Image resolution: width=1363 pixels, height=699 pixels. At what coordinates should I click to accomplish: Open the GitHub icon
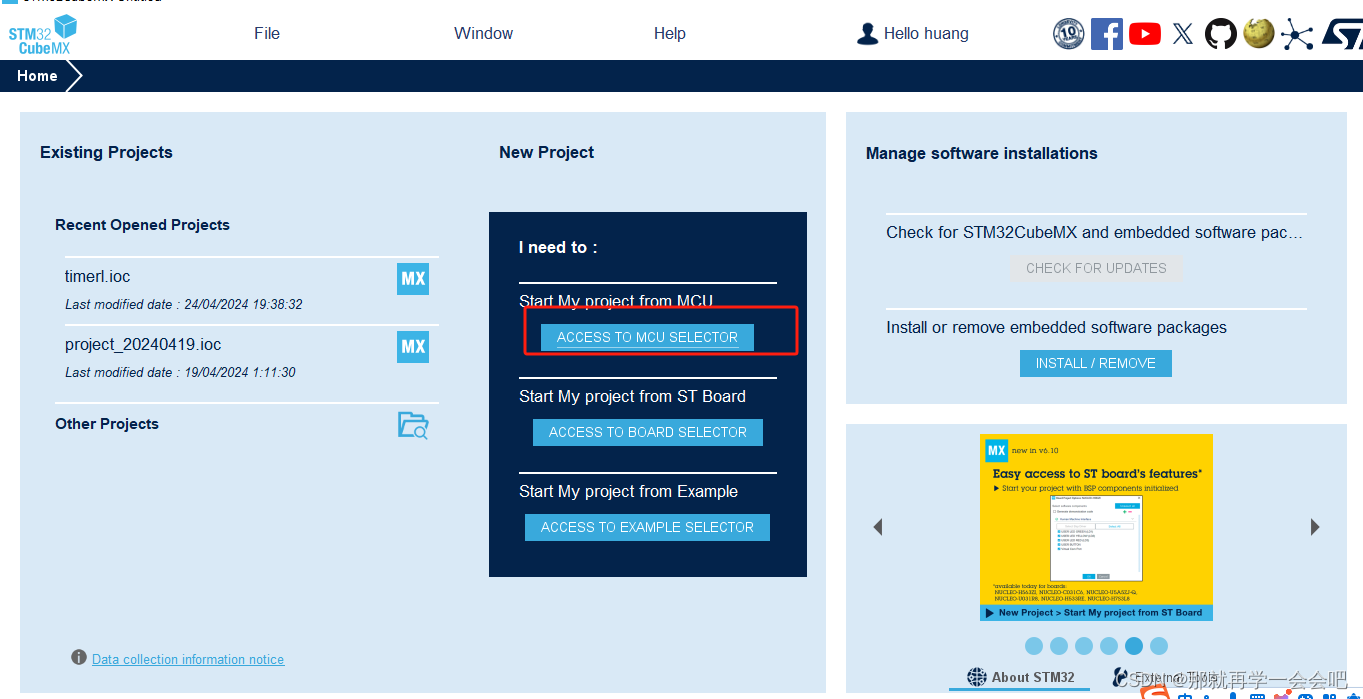point(1220,34)
